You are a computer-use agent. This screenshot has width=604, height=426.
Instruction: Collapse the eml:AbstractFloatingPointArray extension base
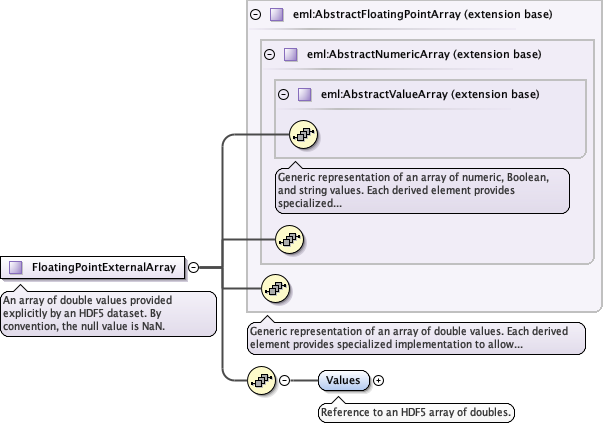click(x=255, y=15)
